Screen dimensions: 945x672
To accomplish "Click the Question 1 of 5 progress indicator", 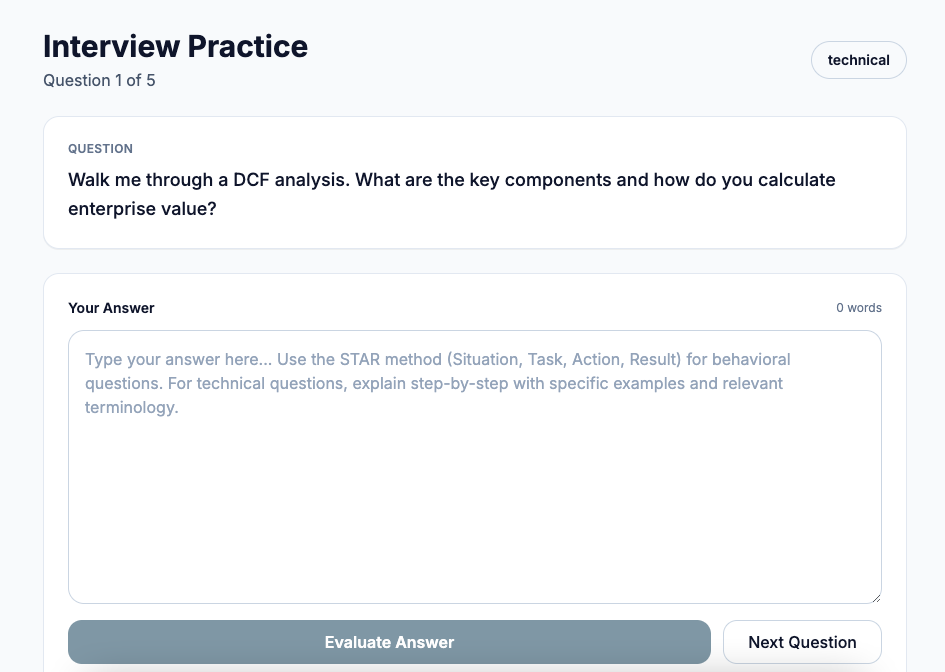I will point(99,80).
